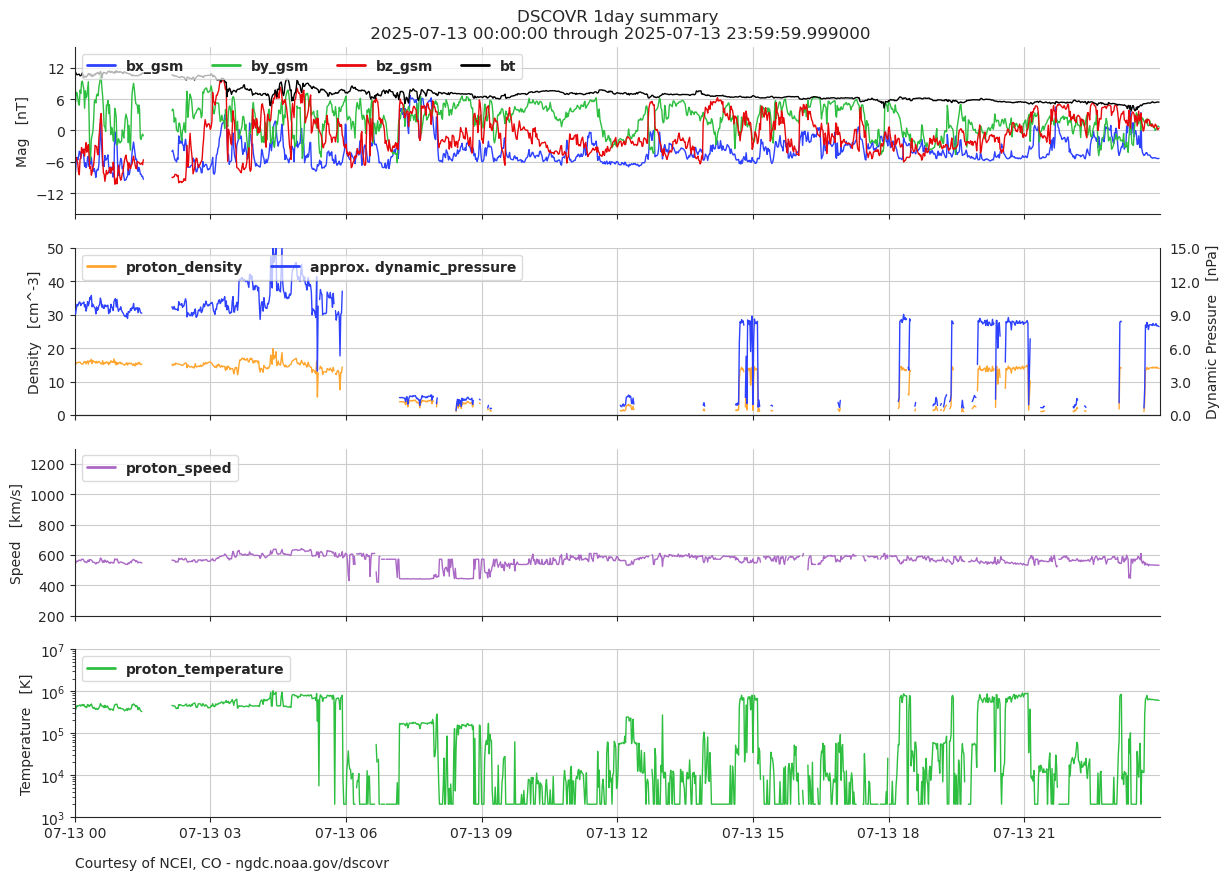Click the Mag [nT] axis label

coord(22,131)
